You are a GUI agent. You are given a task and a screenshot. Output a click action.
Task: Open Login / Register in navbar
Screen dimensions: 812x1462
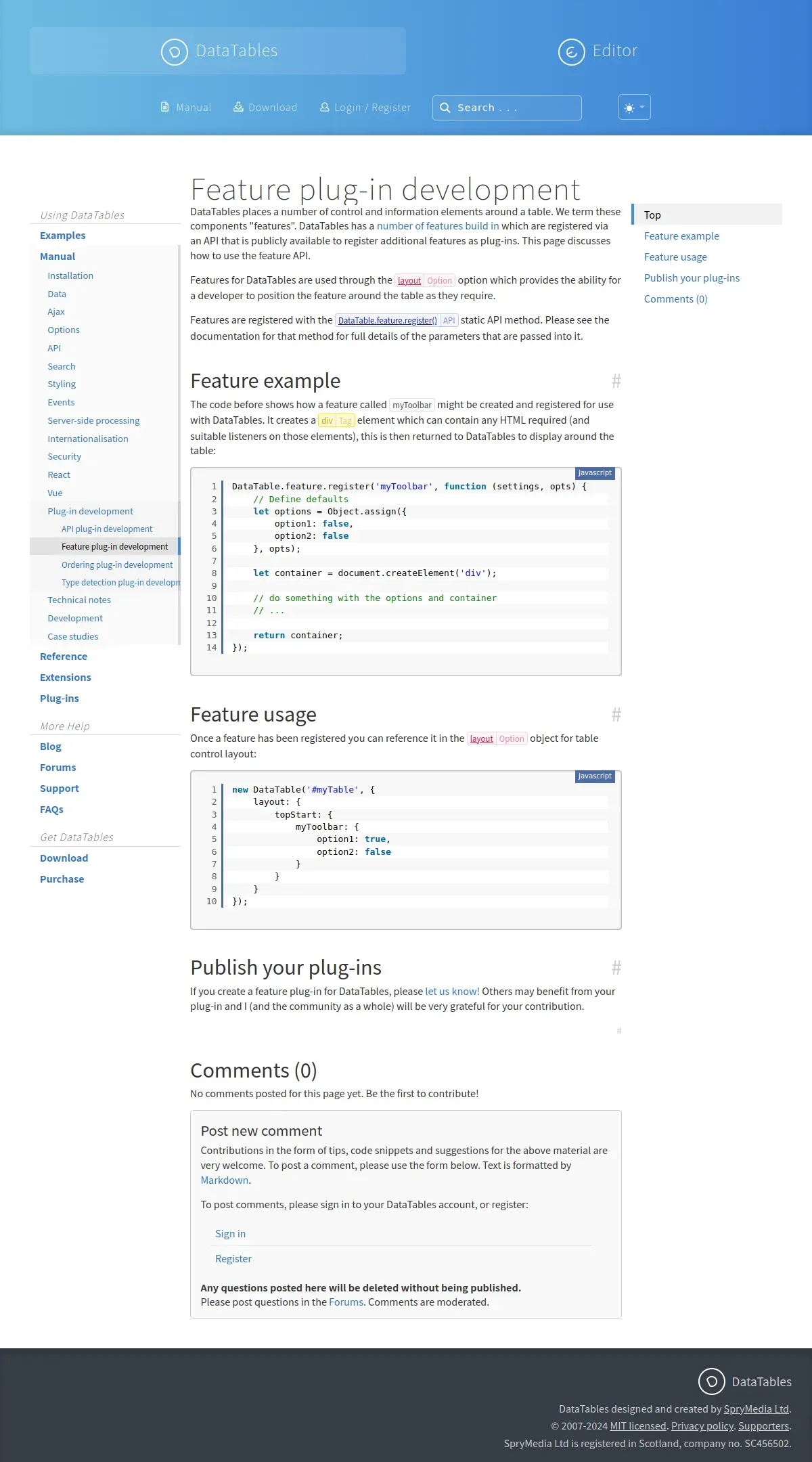pos(365,108)
